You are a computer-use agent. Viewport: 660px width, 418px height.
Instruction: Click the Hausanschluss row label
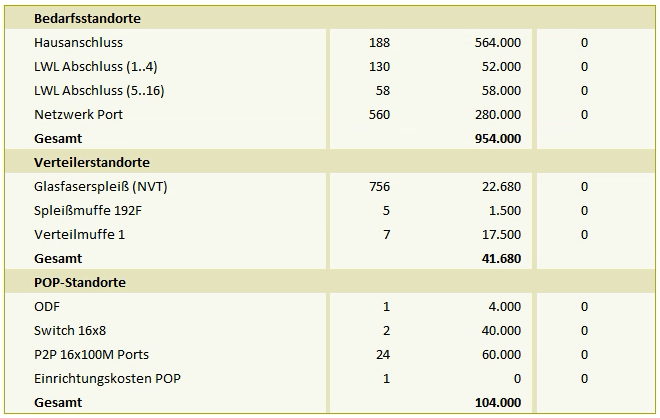[x=78, y=43]
